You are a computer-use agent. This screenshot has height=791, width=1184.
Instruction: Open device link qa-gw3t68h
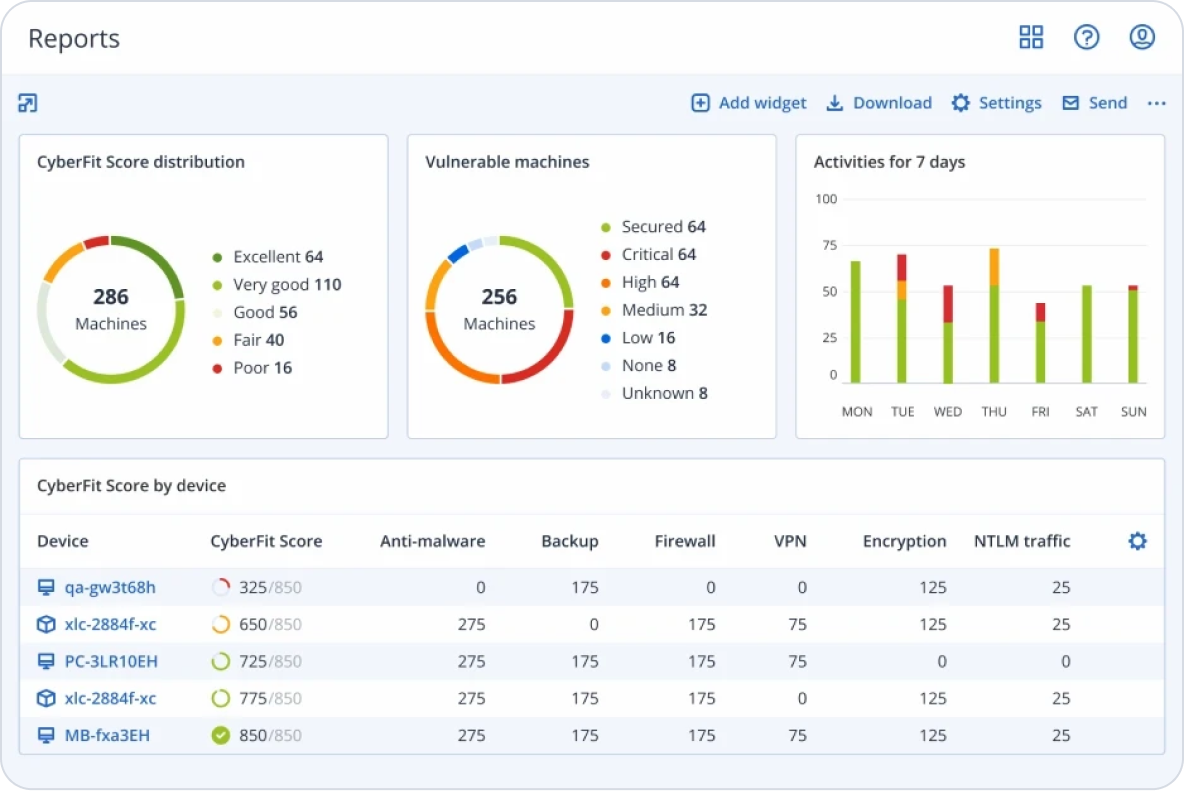[x=110, y=588]
